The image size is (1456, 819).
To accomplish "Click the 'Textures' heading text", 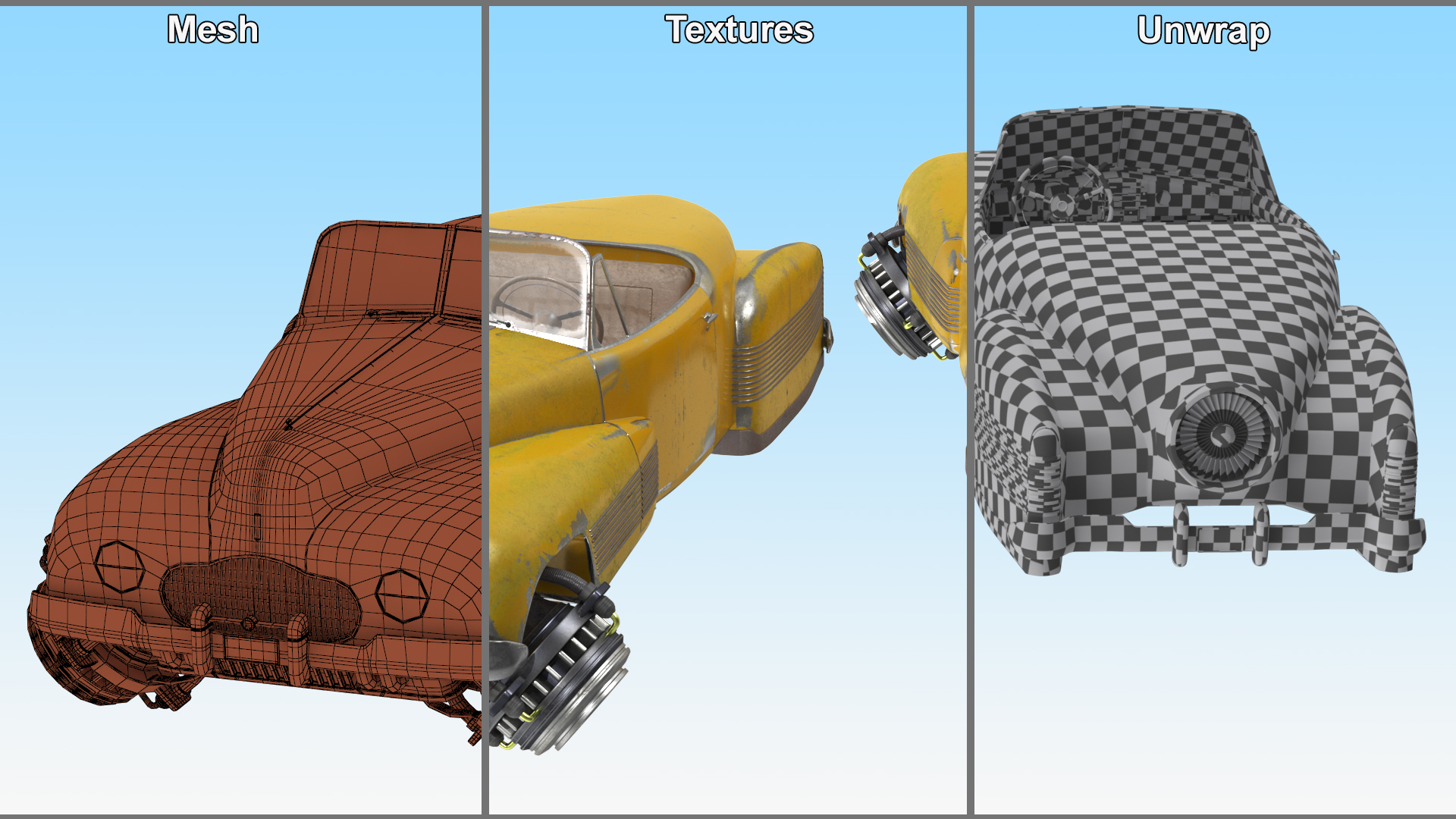I will (x=739, y=30).
